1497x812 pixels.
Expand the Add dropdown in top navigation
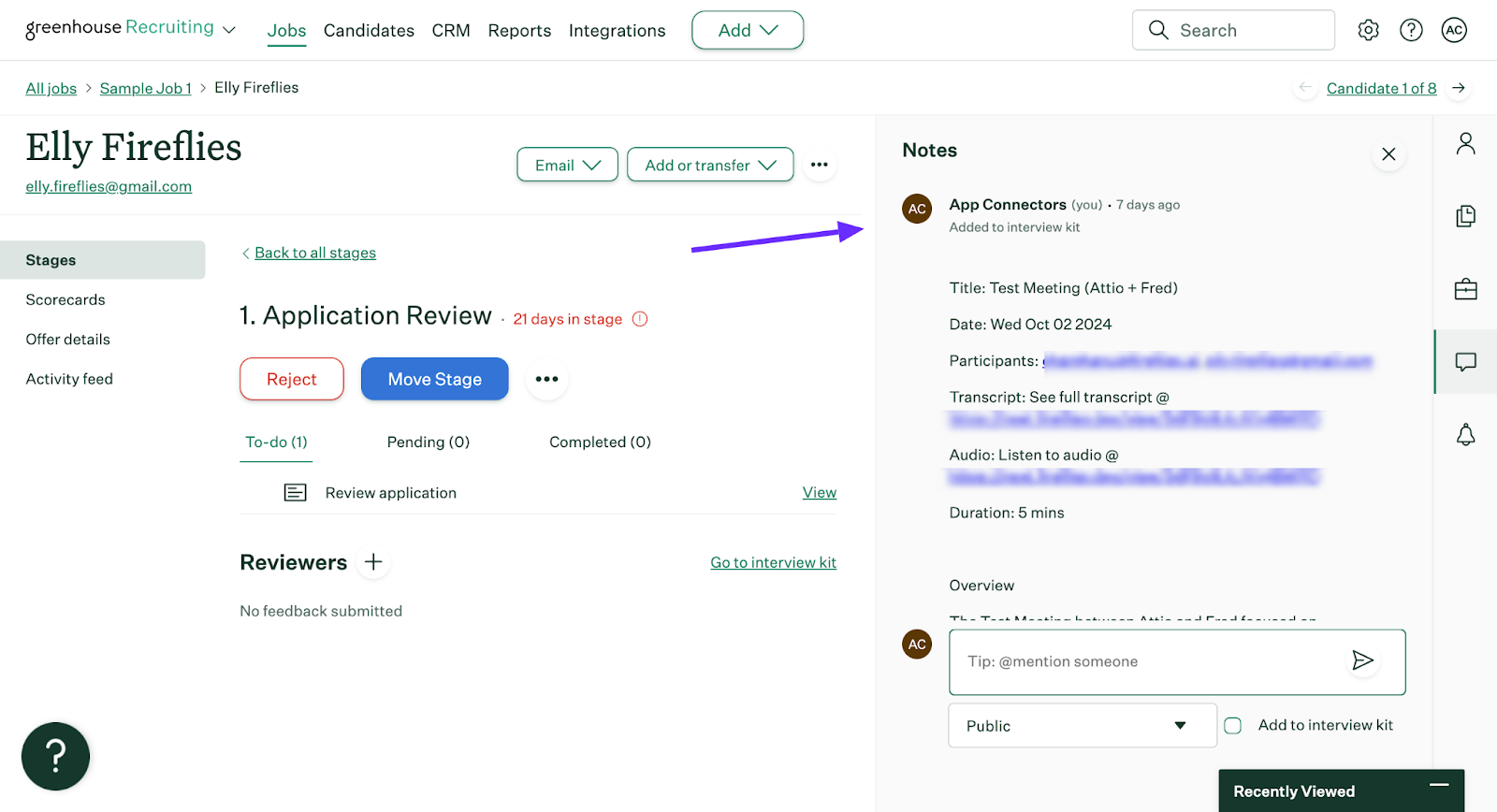click(747, 30)
